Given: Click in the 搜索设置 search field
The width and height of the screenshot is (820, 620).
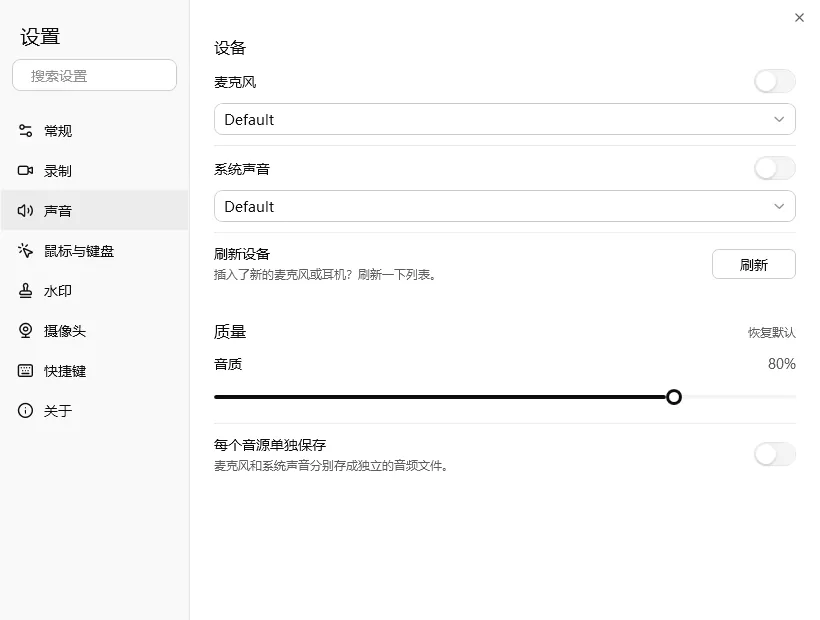Looking at the screenshot, I should pyautogui.click(x=95, y=75).
